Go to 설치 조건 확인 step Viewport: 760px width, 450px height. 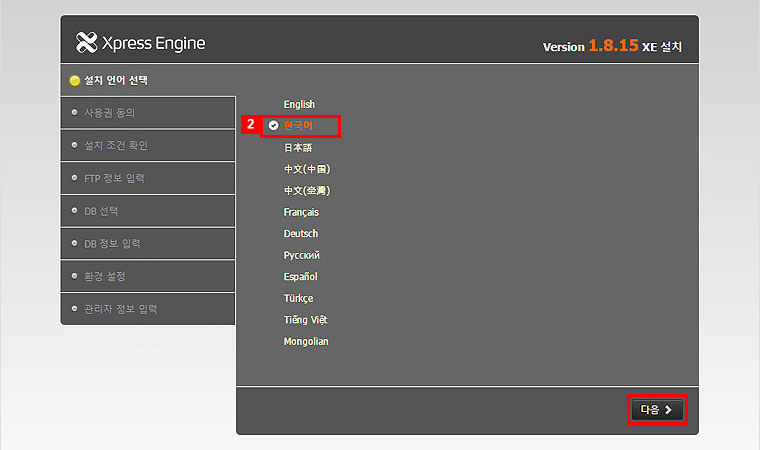[x=117, y=145]
